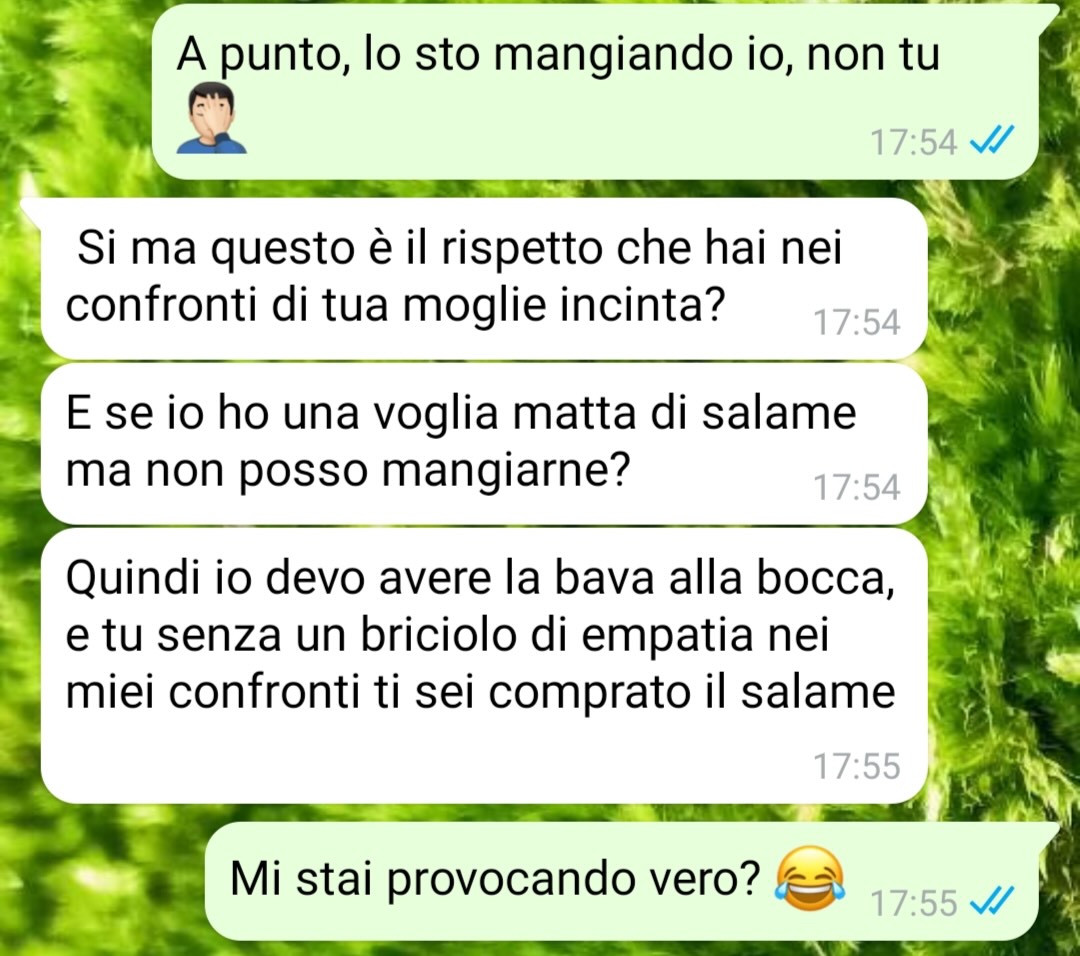Click the word 'rispetto' in received message

coord(522,250)
